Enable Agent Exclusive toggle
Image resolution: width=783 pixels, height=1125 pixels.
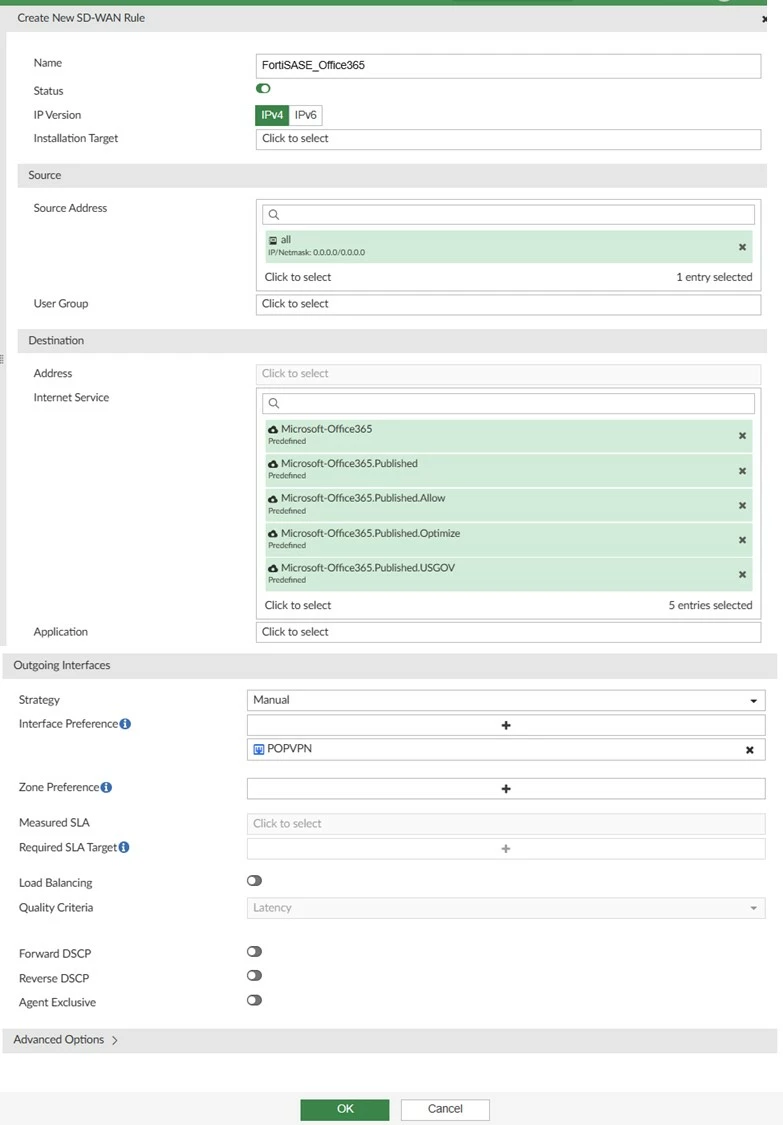point(254,1000)
